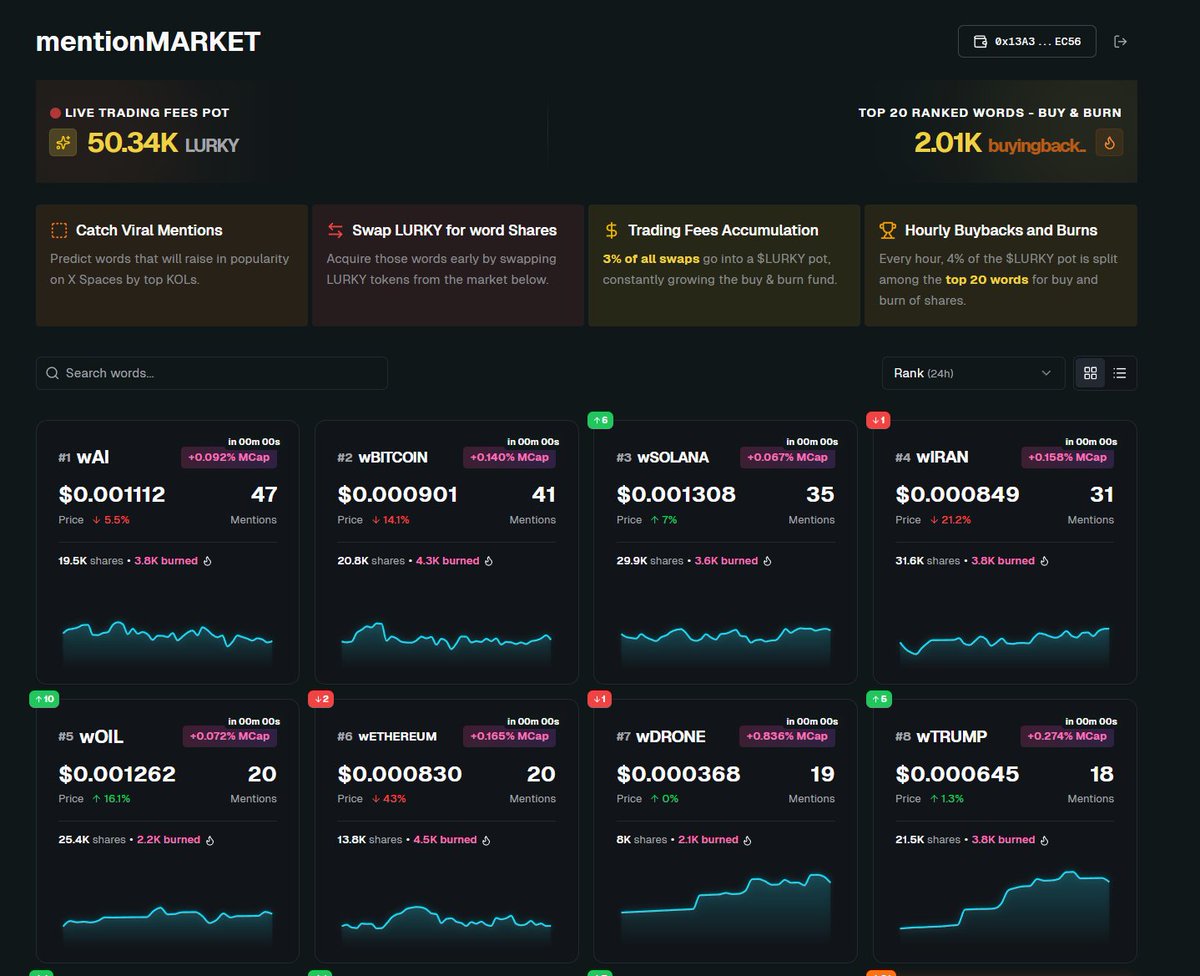Click the burn flame icon on wDRONE card
Screen dimensions: 1200x976
click(x=748, y=840)
